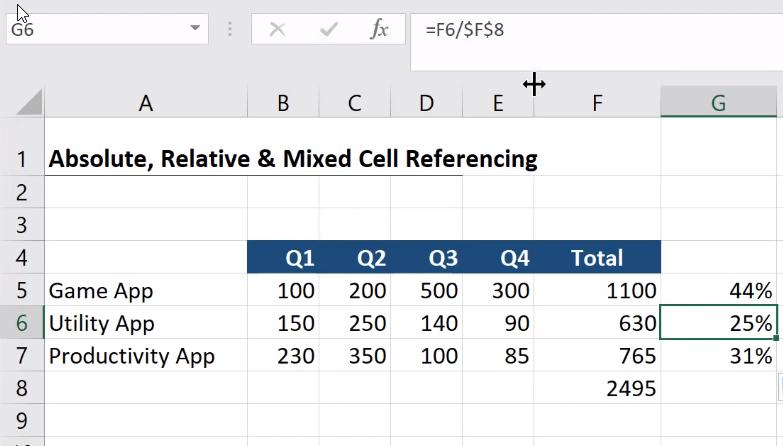Click Game App total 1100
Viewport: 783px width, 446px height.
tap(597, 290)
